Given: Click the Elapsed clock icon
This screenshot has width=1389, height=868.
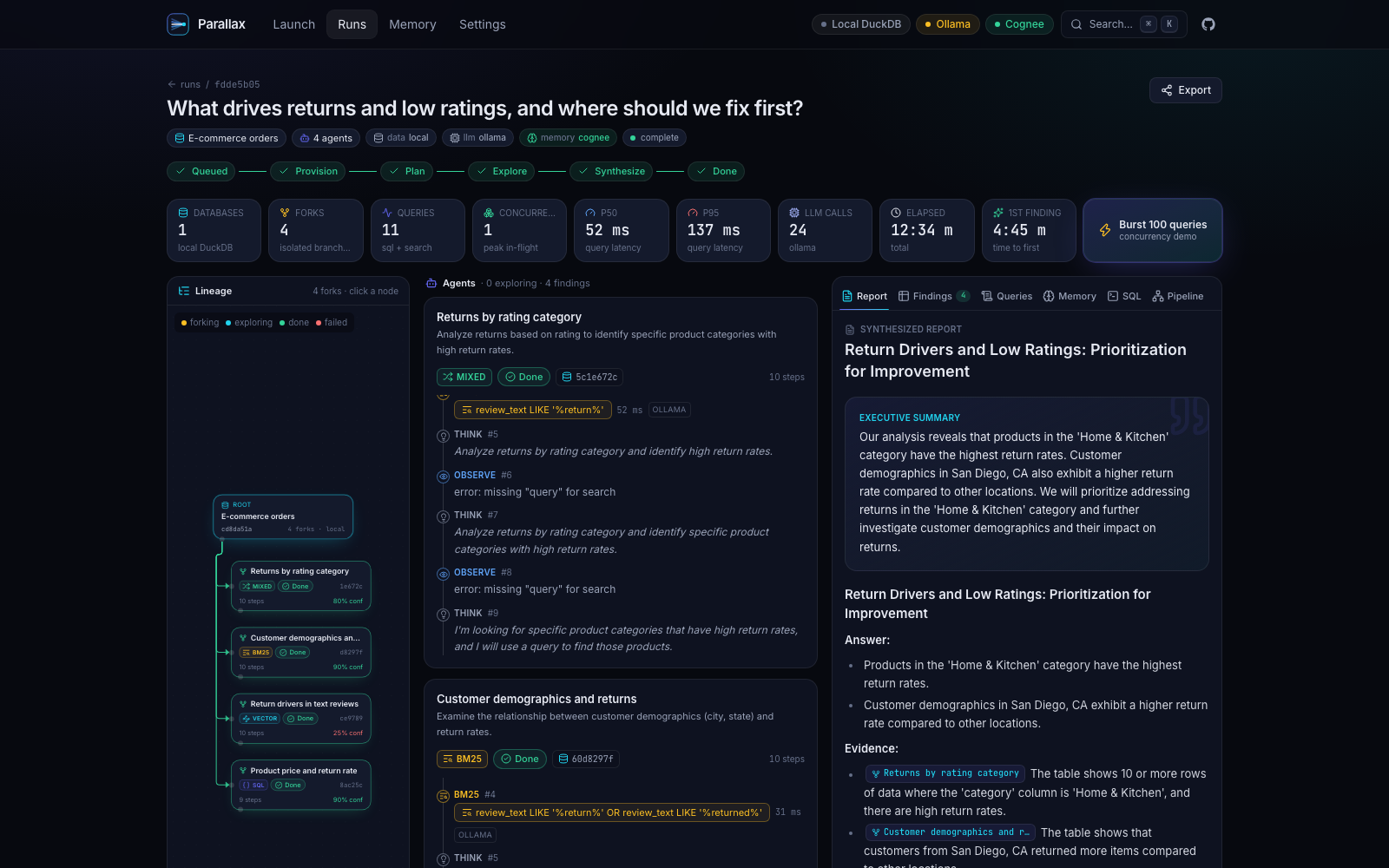Looking at the screenshot, I should (896, 213).
